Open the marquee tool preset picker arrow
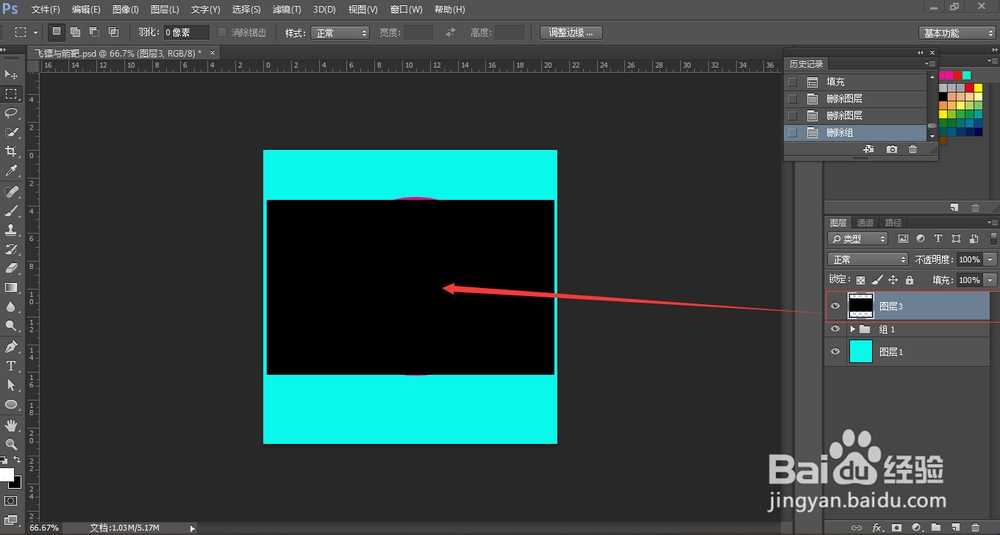Screen dimensions: 1000x535 35,32
